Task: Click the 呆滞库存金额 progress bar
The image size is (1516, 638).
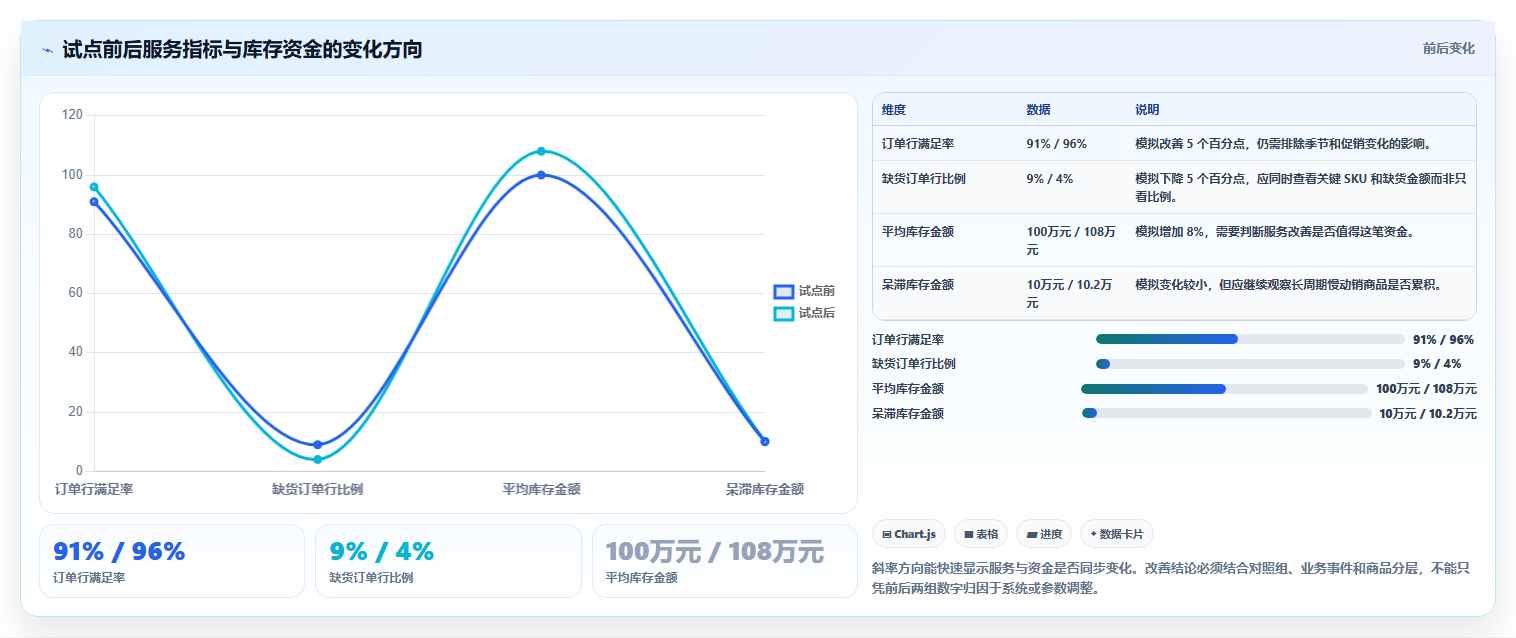Action: tap(1226, 413)
